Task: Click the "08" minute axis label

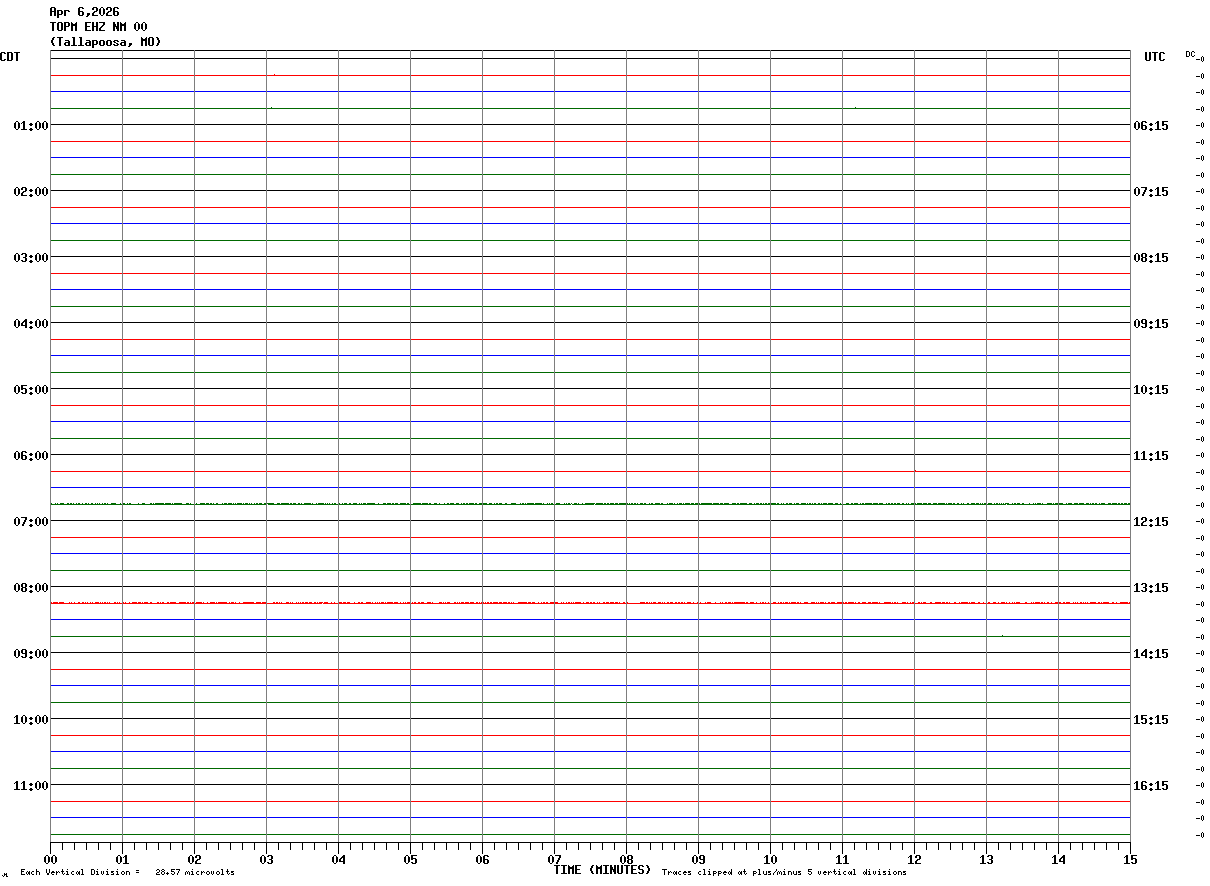Action: coord(627,859)
